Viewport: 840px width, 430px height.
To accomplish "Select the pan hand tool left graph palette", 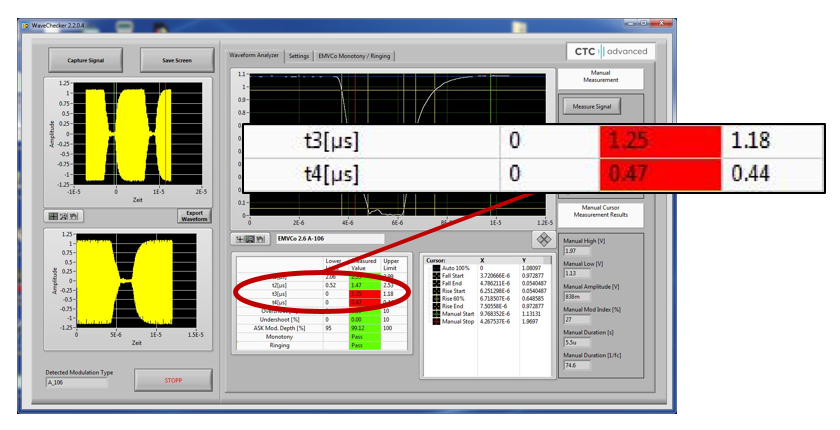I will click(74, 216).
